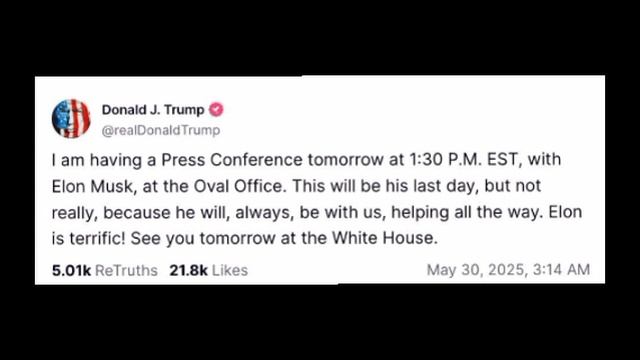This screenshot has width=640, height=360.
Task: Open the Donald J. Trump display name
Action: [153, 109]
